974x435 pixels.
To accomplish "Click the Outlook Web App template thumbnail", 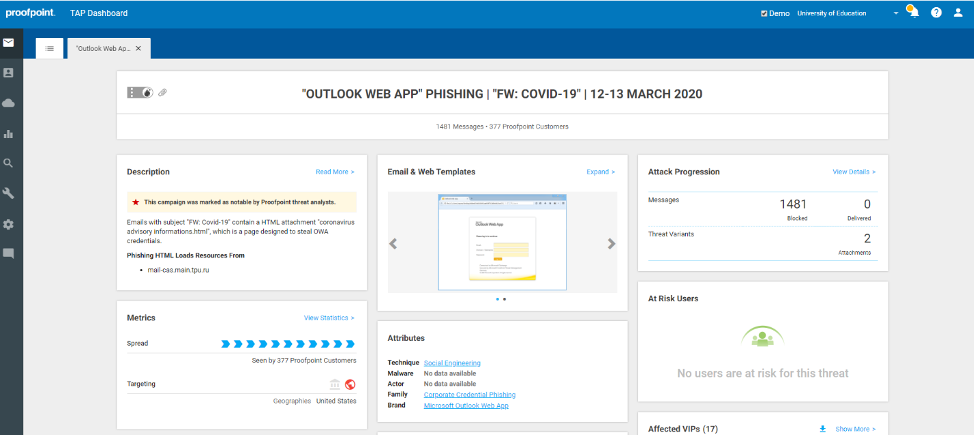I will point(502,242).
